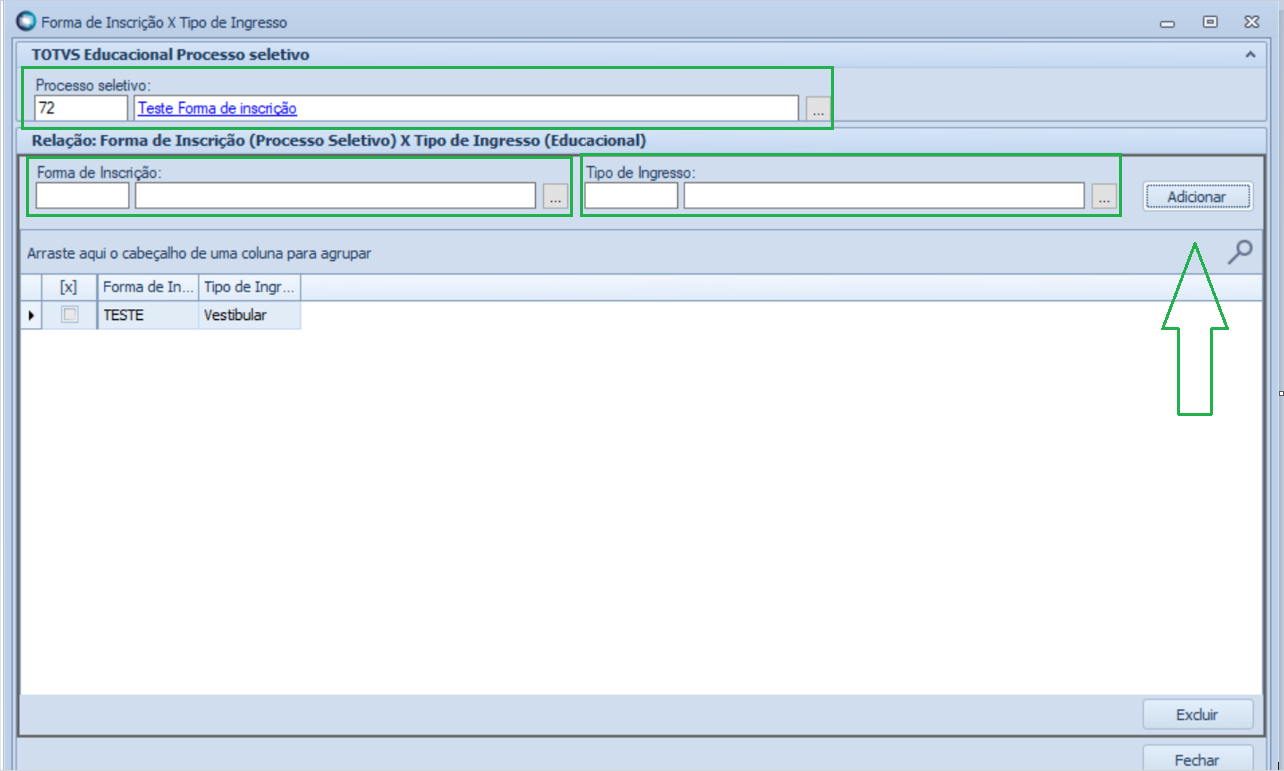Click the Excluir button
1284x771 pixels.
pyautogui.click(x=1197, y=715)
